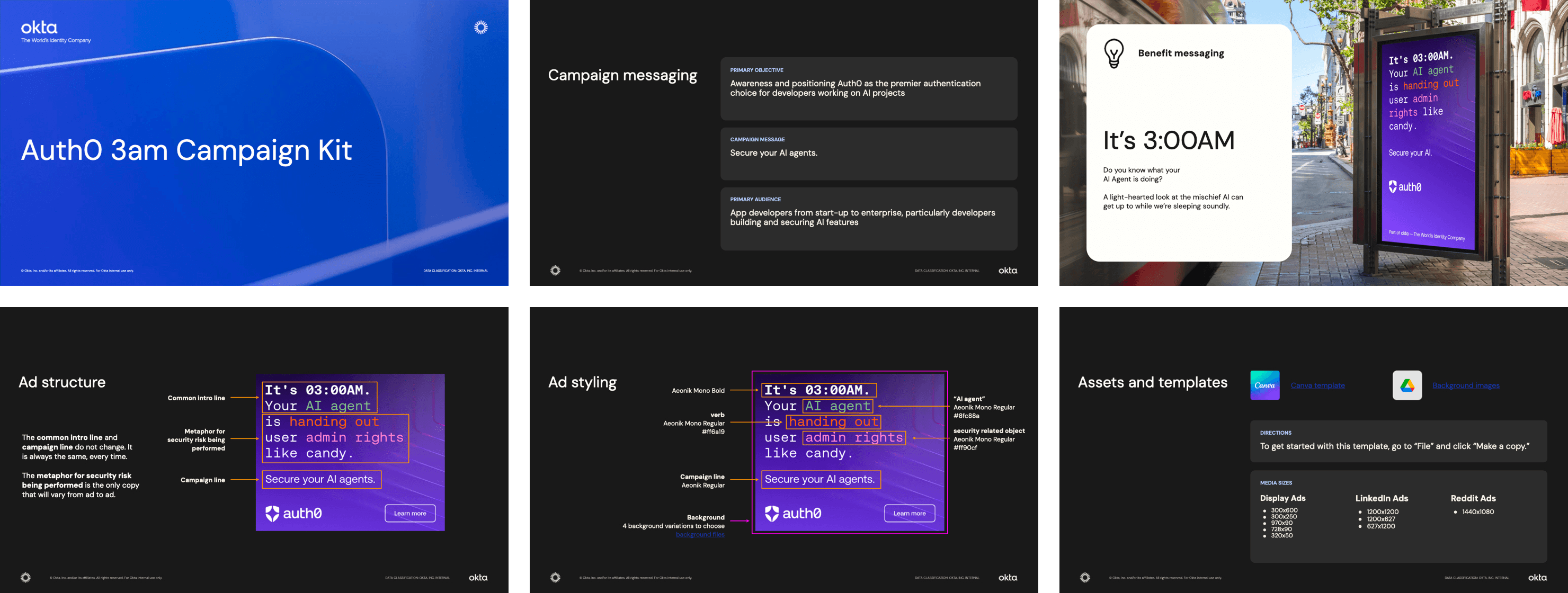Open the Canva template link

[x=1317, y=385]
